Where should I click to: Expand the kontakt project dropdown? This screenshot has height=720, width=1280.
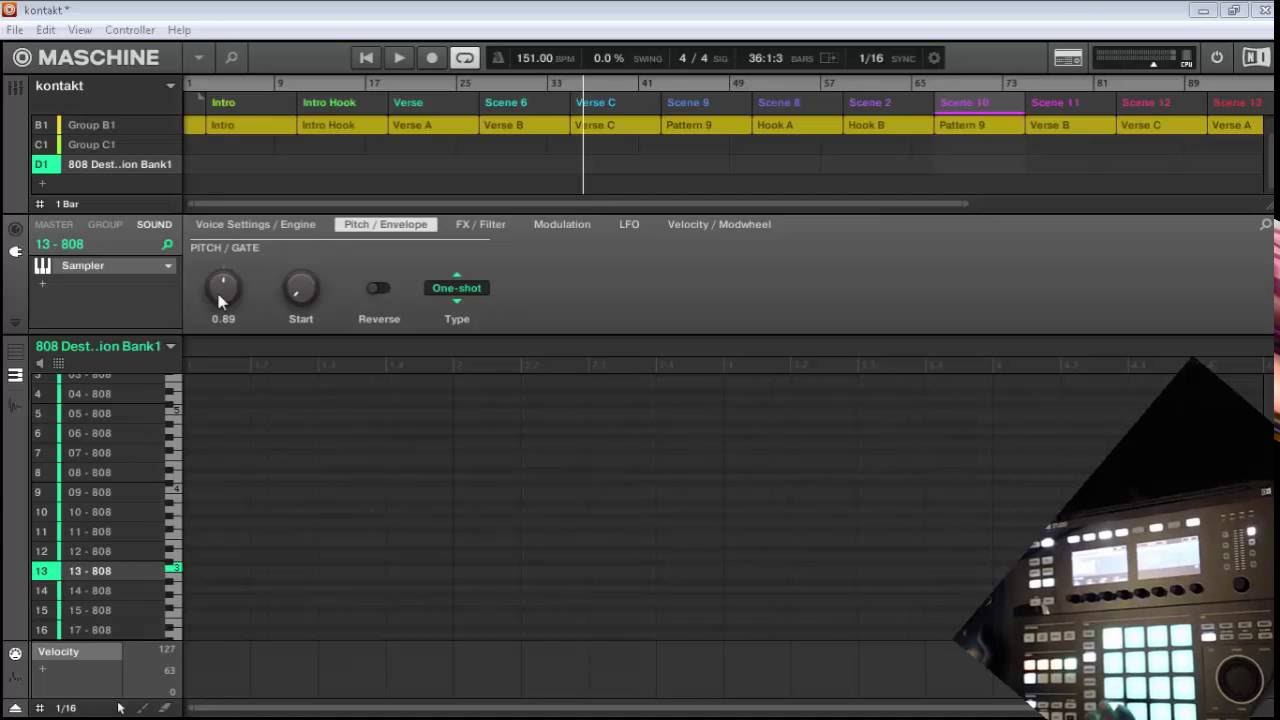pos(170,86)
